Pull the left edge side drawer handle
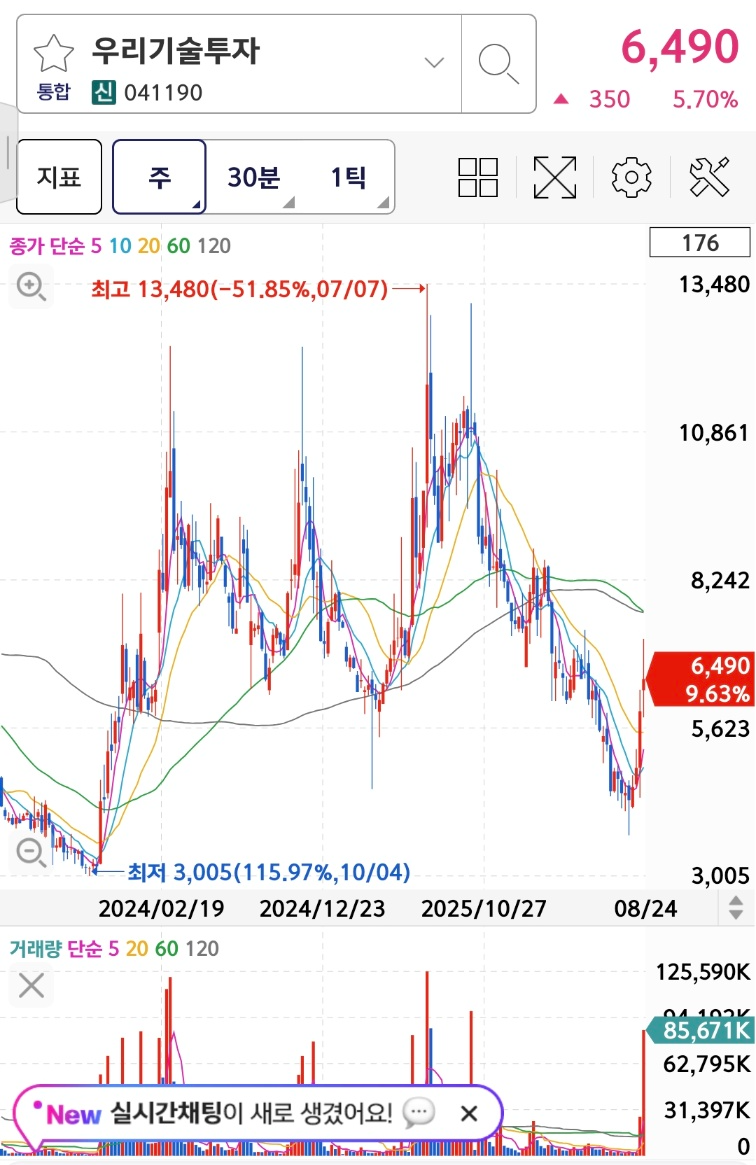Viewport: 756px width, 1165px height. click(x=7, y=152)
